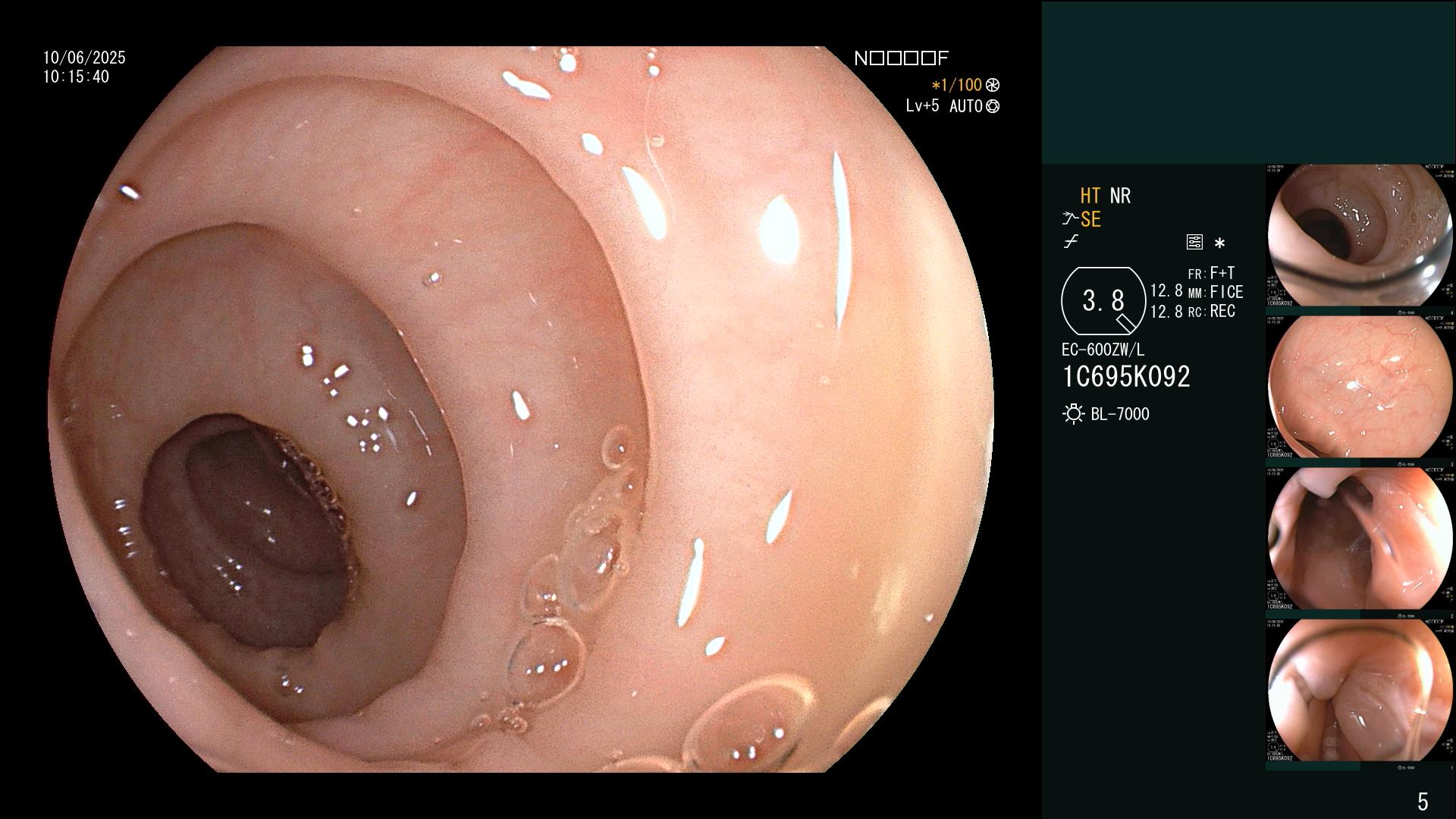The width and height of the screenshot is (1456, 819).
Task: Click the scope diameter 3.8 tip icon
Action: 1103,301
